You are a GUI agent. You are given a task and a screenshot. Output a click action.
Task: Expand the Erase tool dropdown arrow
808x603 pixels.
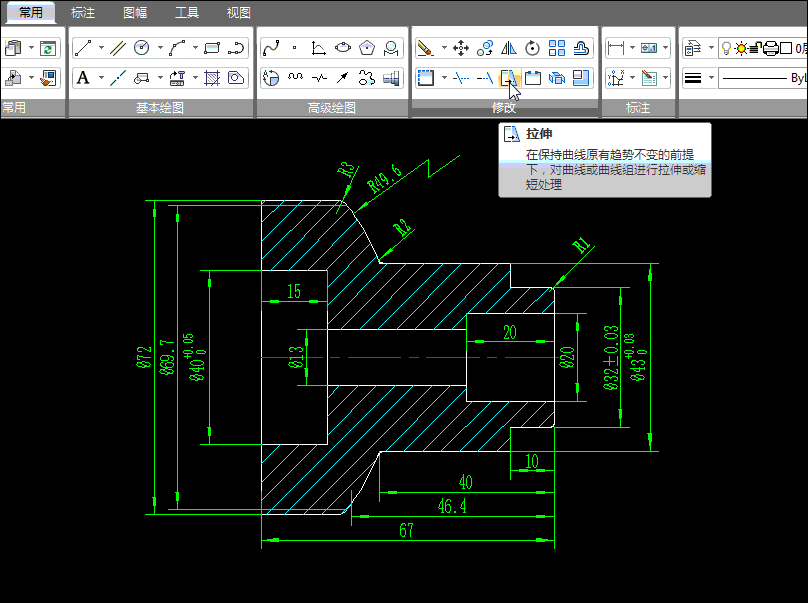click(444, 48)
